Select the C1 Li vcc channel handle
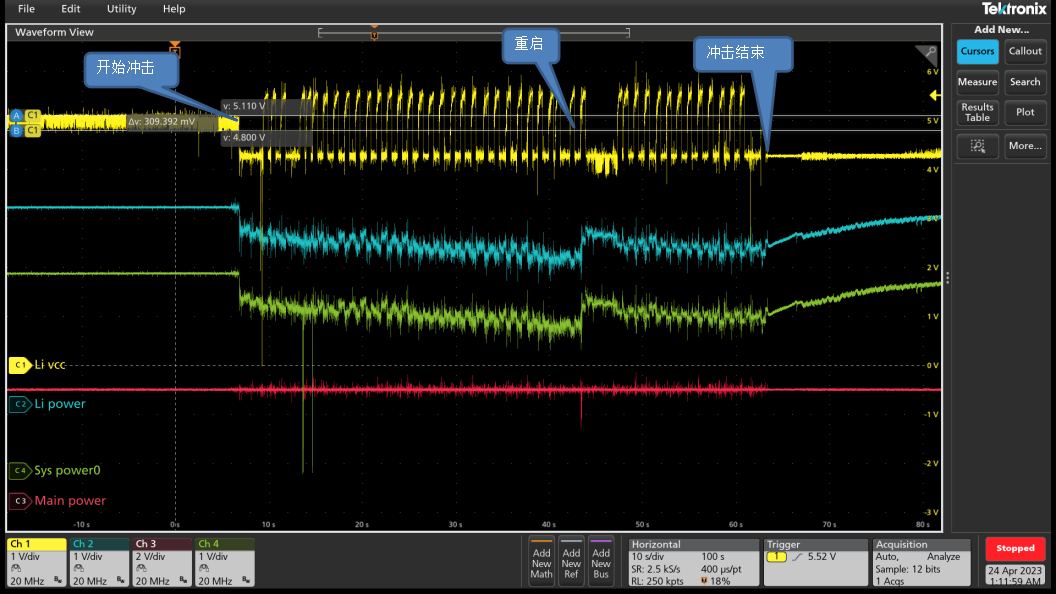This screenshot has width=1056, height=594. (x=20, y=366)
